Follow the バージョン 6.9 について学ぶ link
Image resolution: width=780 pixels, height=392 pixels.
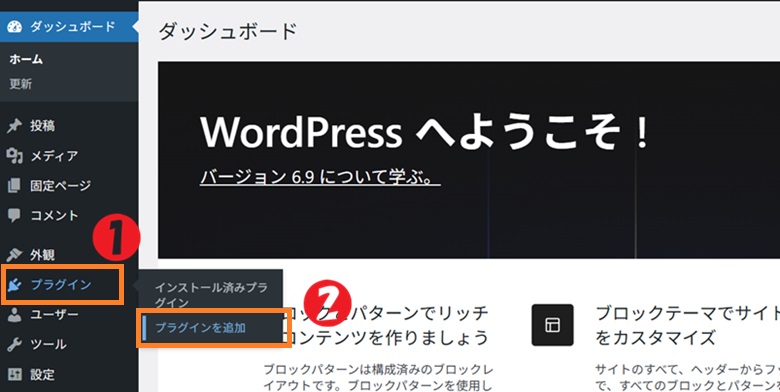click(x=320, y=177)
